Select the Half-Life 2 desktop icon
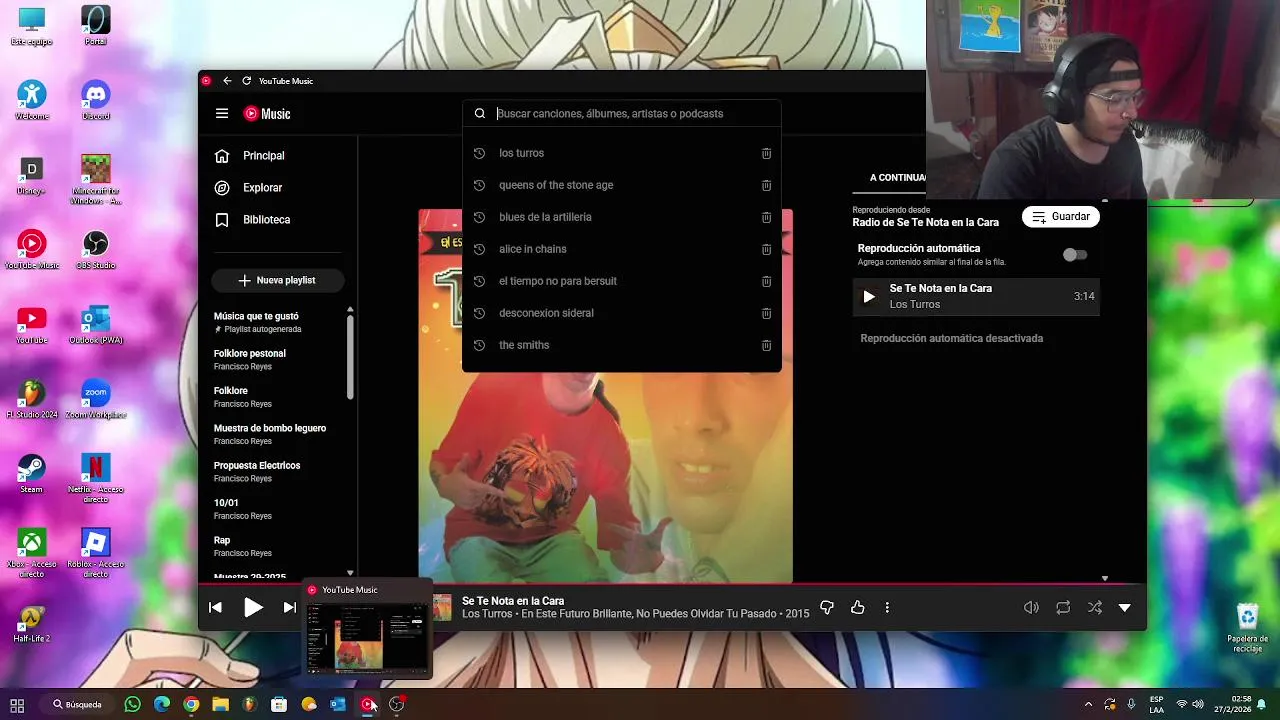Viewport: 1280px width, 720px height. coord(32,623)
